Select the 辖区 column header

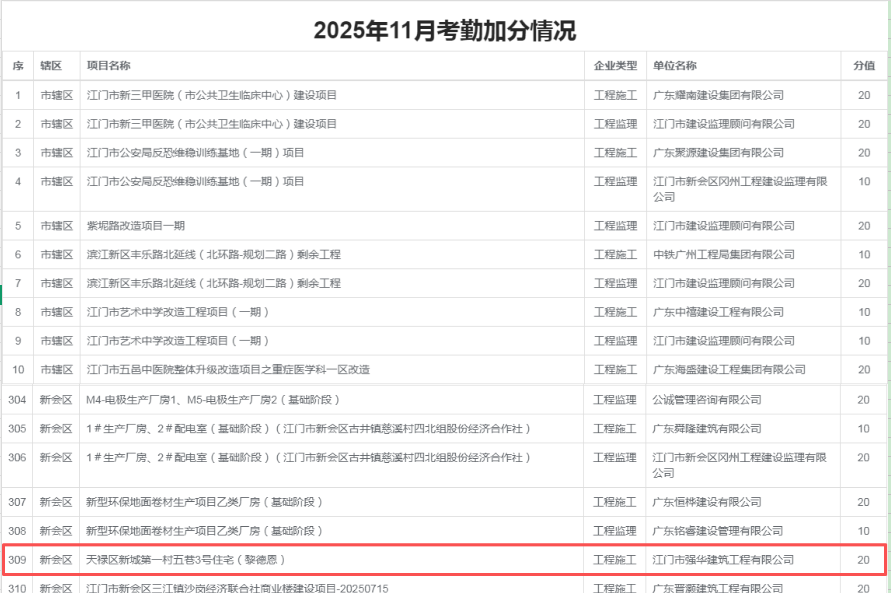pyautogui.click(x=51, y=66)
